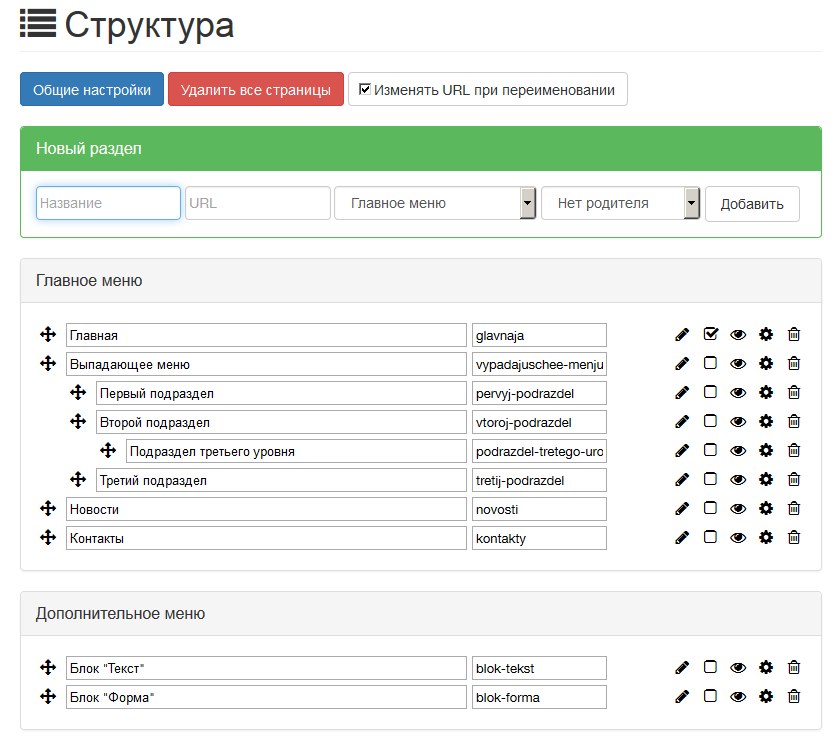Check the checkbox in Блок "Текст" row
The width and height of the screenshot is (840, 740).
(x=710, y=667)
